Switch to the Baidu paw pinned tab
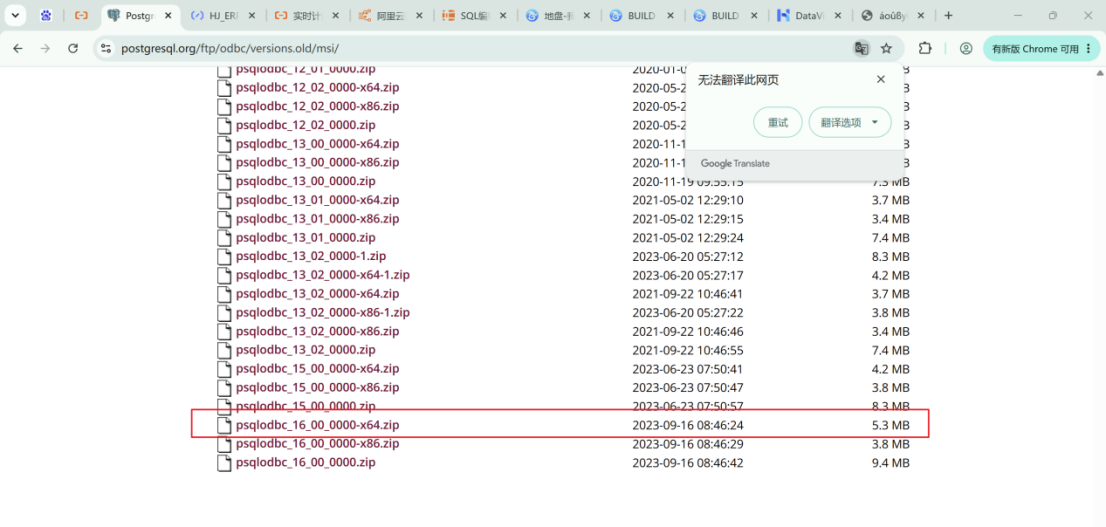Screen dimensions: 1106x527 (x=46, y=15)
